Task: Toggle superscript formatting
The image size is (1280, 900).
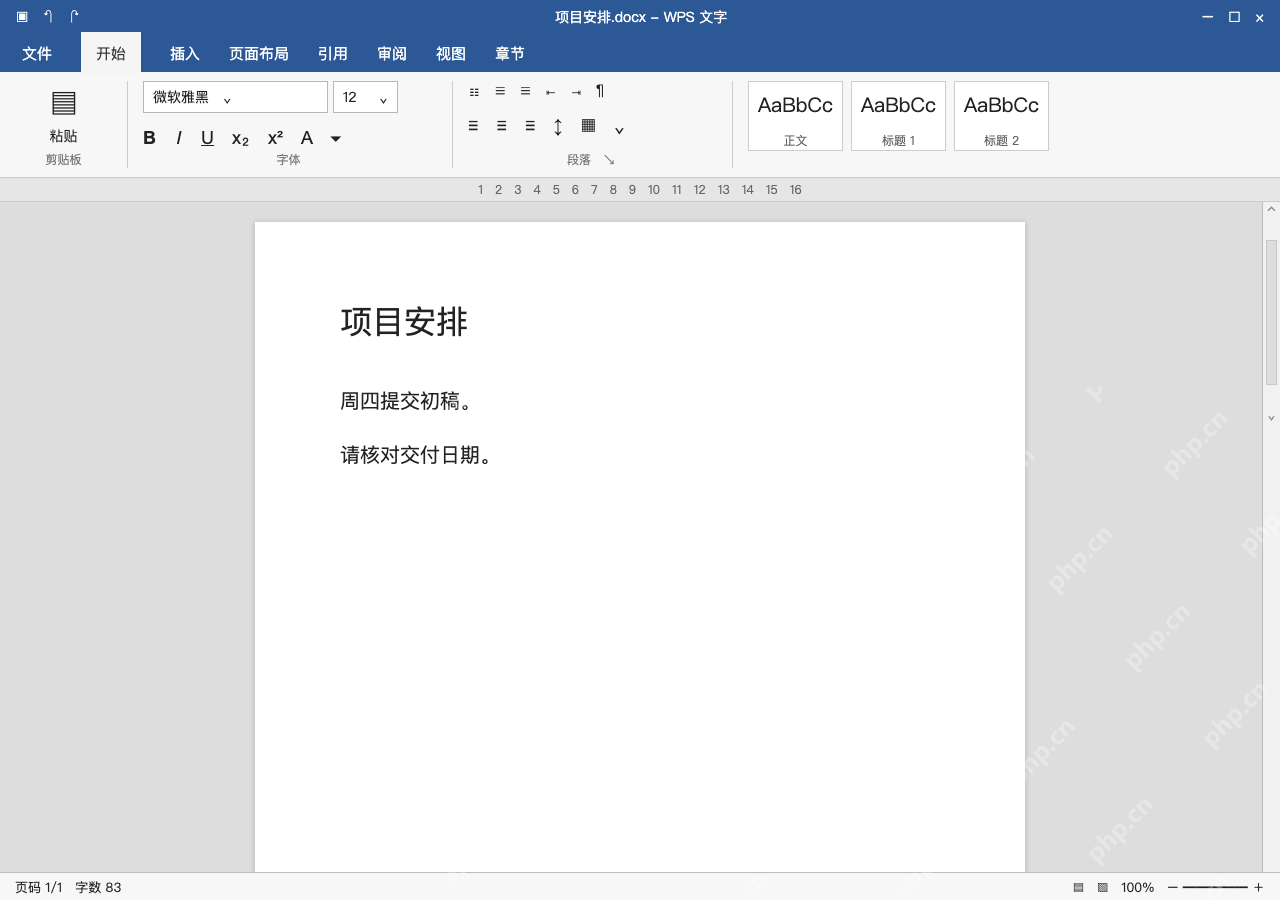Action: pyautogui.click(x=275, y=138)
